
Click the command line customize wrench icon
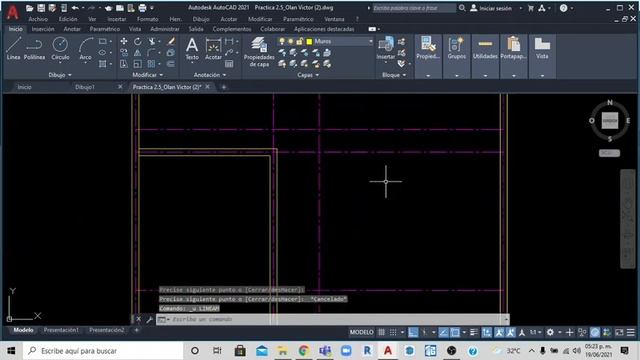point(149,319)
